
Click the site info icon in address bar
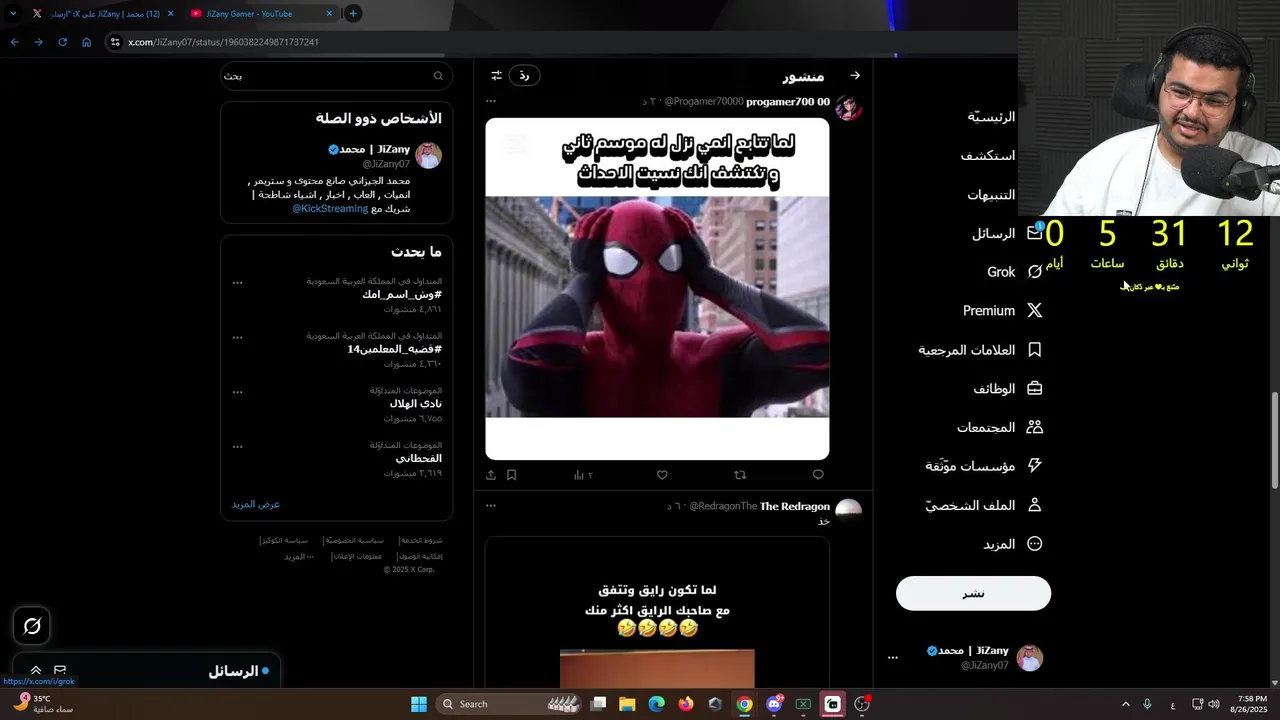click(115, 42)
